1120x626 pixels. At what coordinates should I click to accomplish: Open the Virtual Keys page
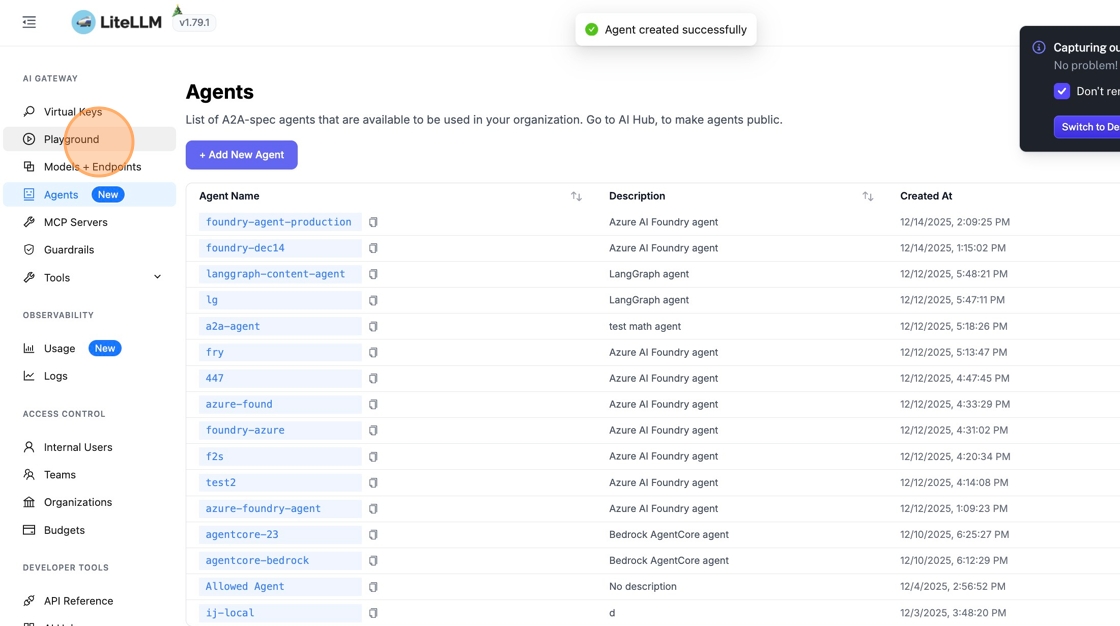72,112
